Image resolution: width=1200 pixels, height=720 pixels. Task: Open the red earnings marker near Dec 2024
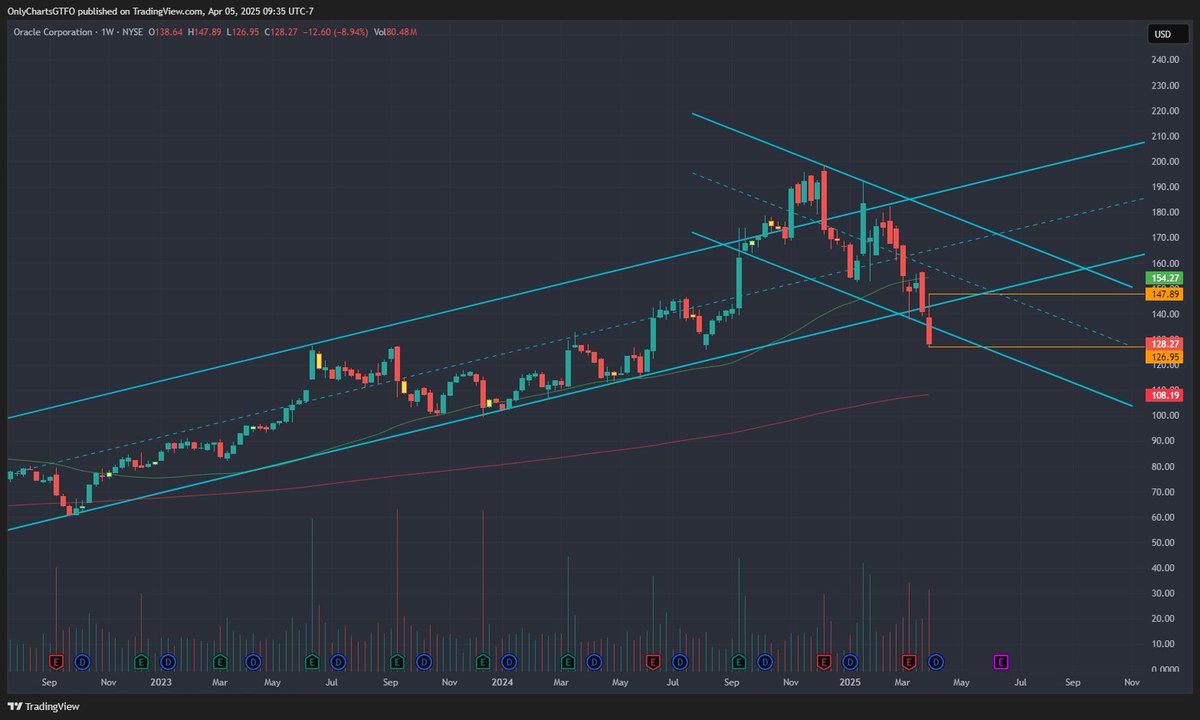[824, 661]
